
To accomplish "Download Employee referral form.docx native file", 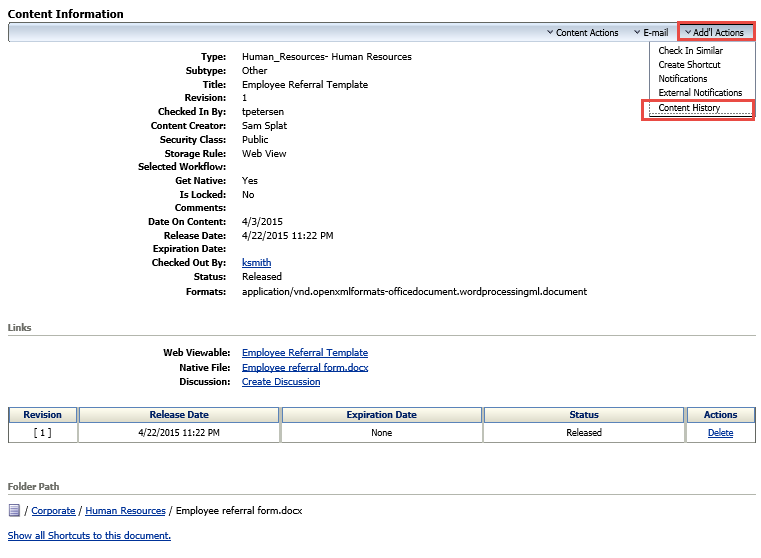I will coord(304,367).
